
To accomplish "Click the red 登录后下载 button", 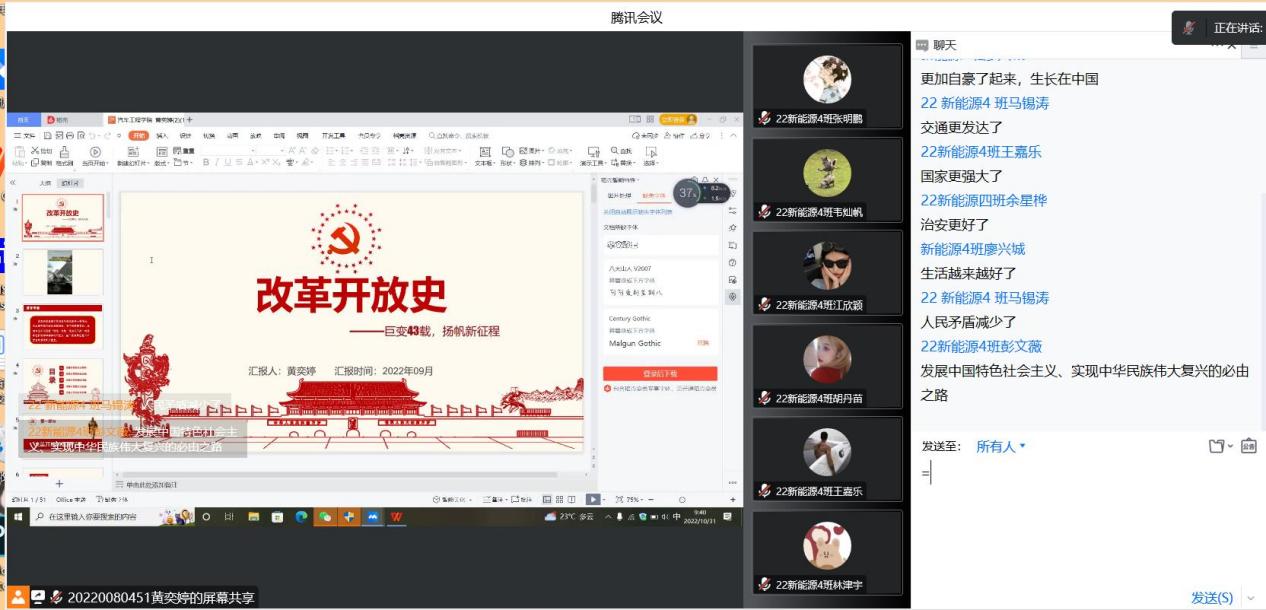I will (x=659, y=373).
